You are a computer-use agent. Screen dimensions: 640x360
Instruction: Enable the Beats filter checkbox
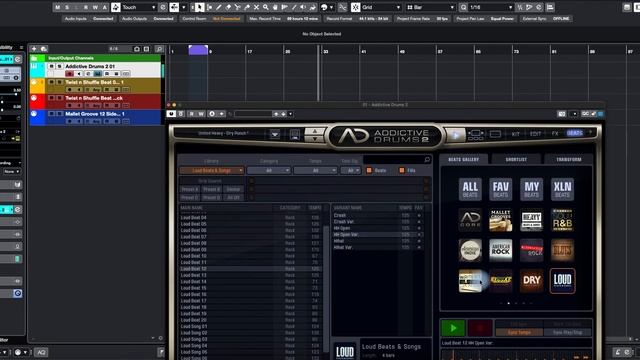(369, 170)
